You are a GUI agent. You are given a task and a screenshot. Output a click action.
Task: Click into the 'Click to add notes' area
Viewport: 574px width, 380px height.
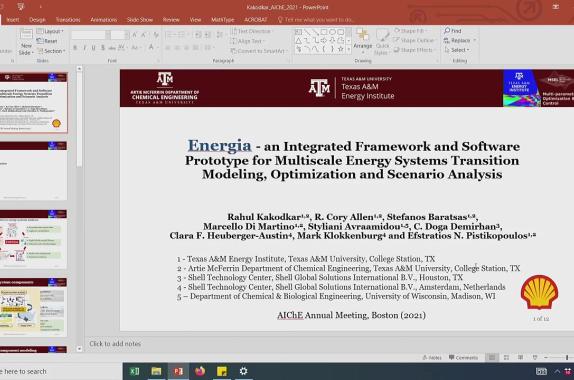coord(115,344)
